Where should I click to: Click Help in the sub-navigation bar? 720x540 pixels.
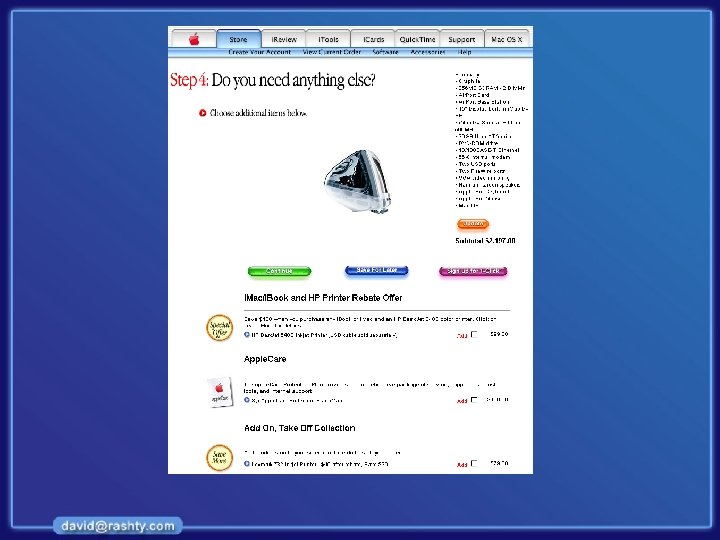pyautogui.click(x=464, y=52)
